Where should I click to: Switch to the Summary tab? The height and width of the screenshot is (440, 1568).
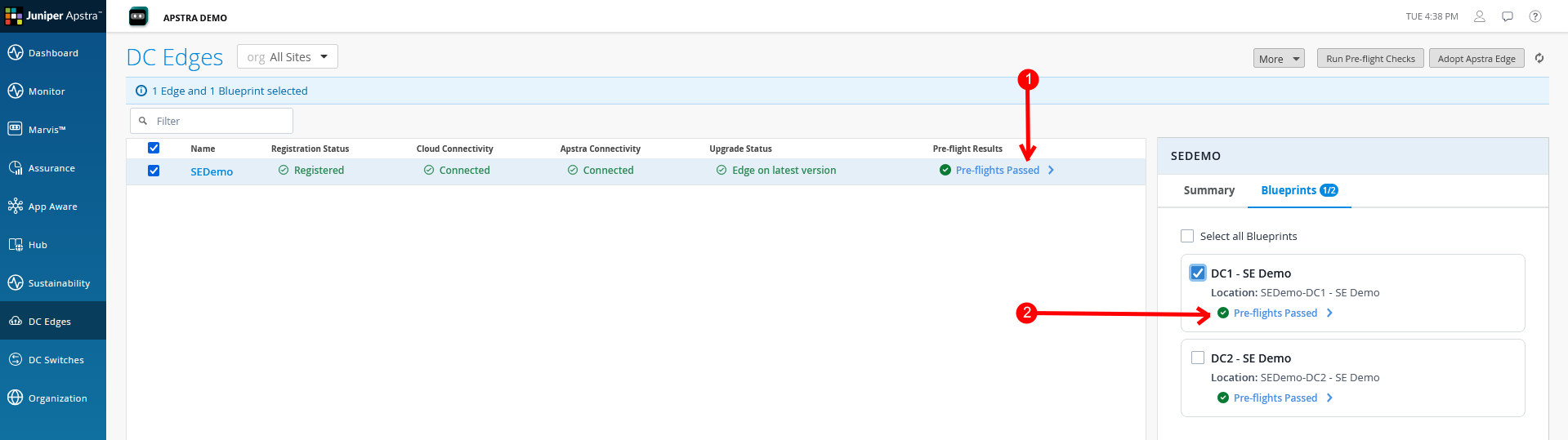[1209, 190]
